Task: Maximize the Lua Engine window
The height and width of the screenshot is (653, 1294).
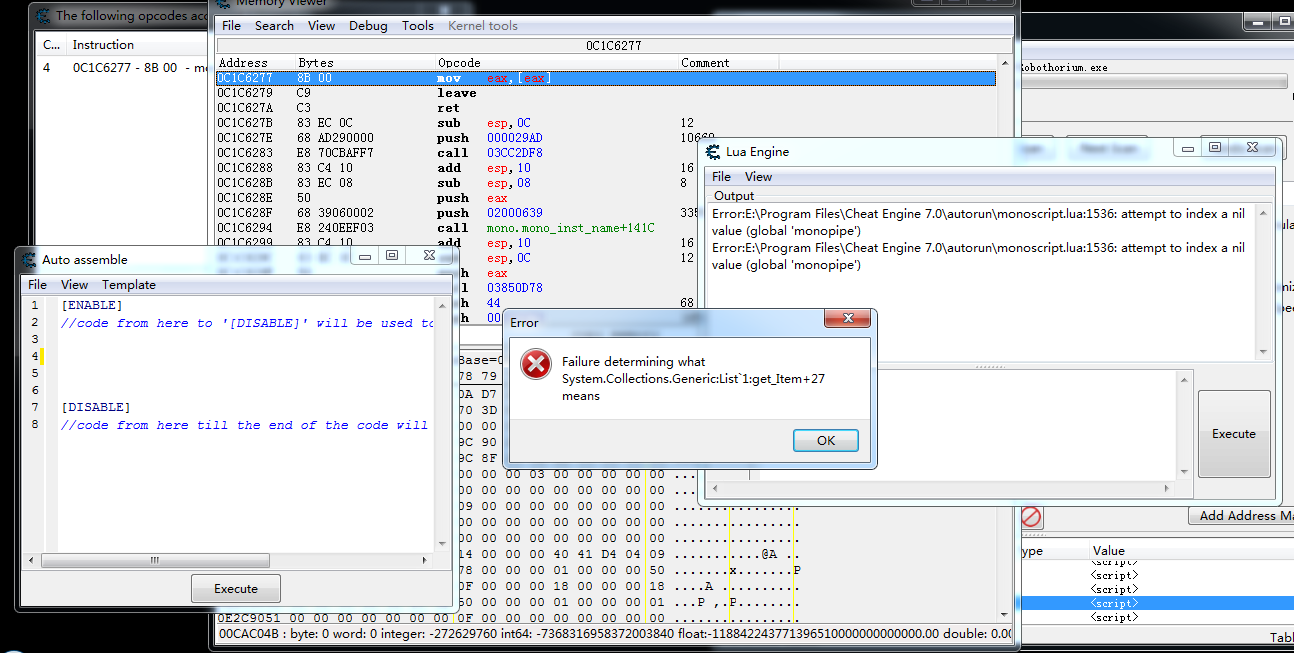Action: point(1215,148)
